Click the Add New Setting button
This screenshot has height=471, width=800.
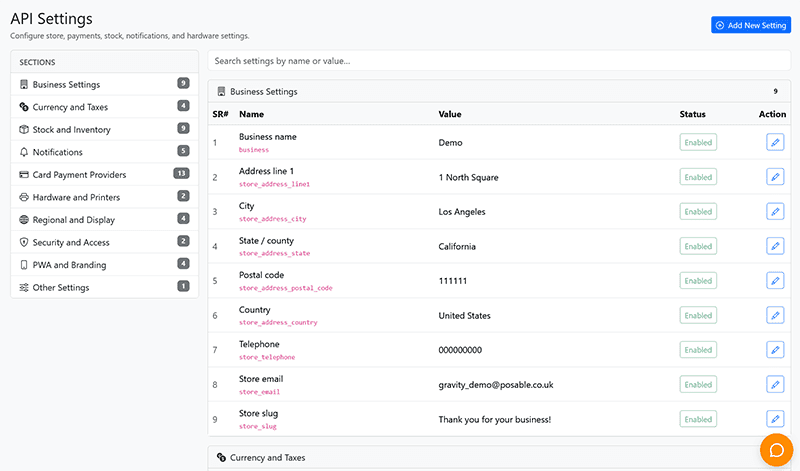click(751, 25)
